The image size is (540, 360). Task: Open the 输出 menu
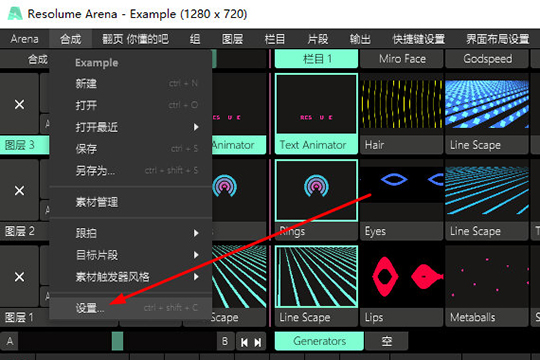click(x=360, y=39)
